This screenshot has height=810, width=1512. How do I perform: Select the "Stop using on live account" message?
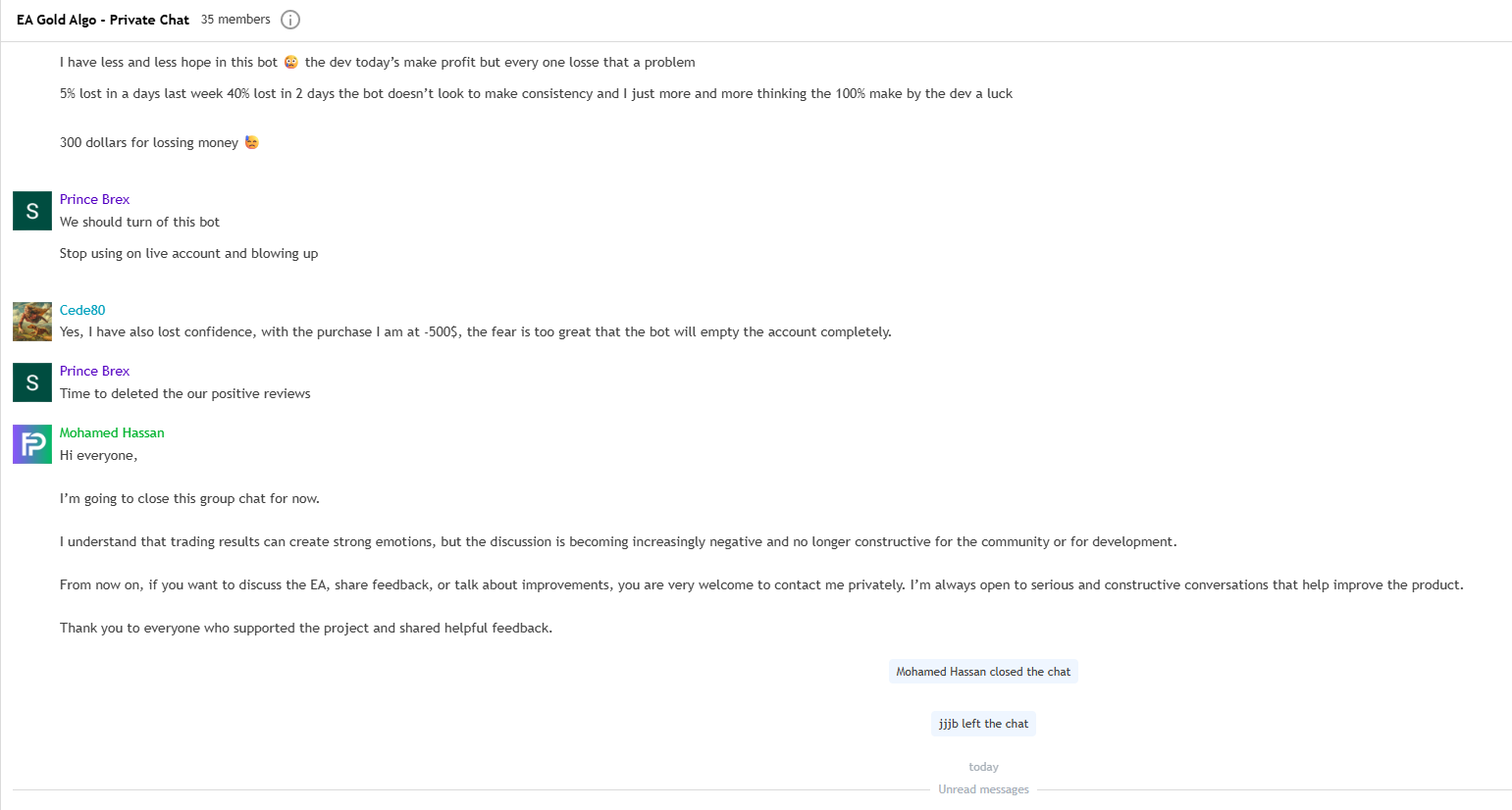point(188,253)
